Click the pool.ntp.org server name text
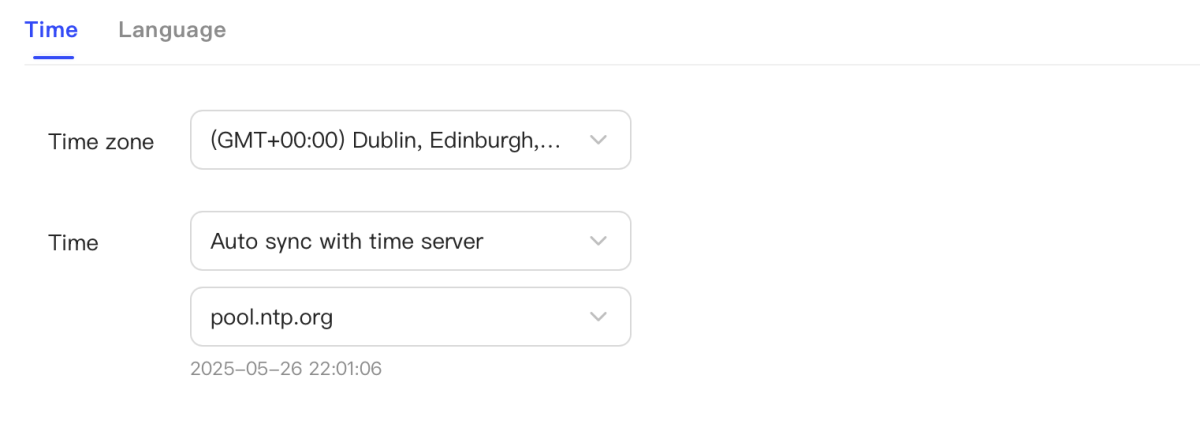 pos(272,318)
